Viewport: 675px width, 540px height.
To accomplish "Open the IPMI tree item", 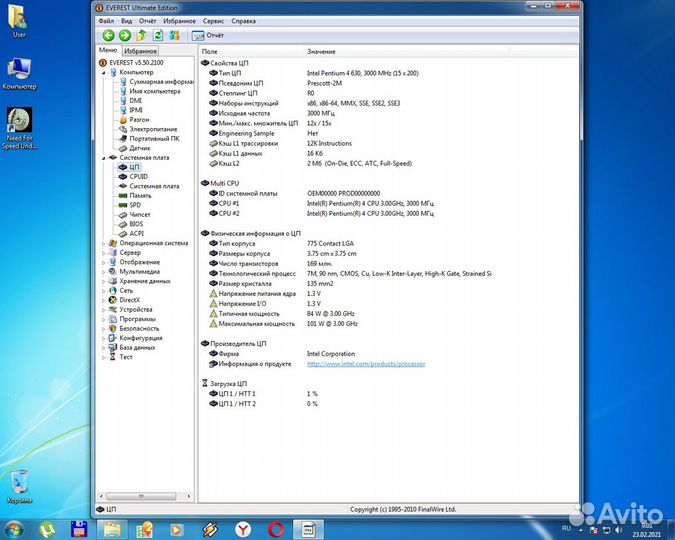I will (x=136, y=110).
